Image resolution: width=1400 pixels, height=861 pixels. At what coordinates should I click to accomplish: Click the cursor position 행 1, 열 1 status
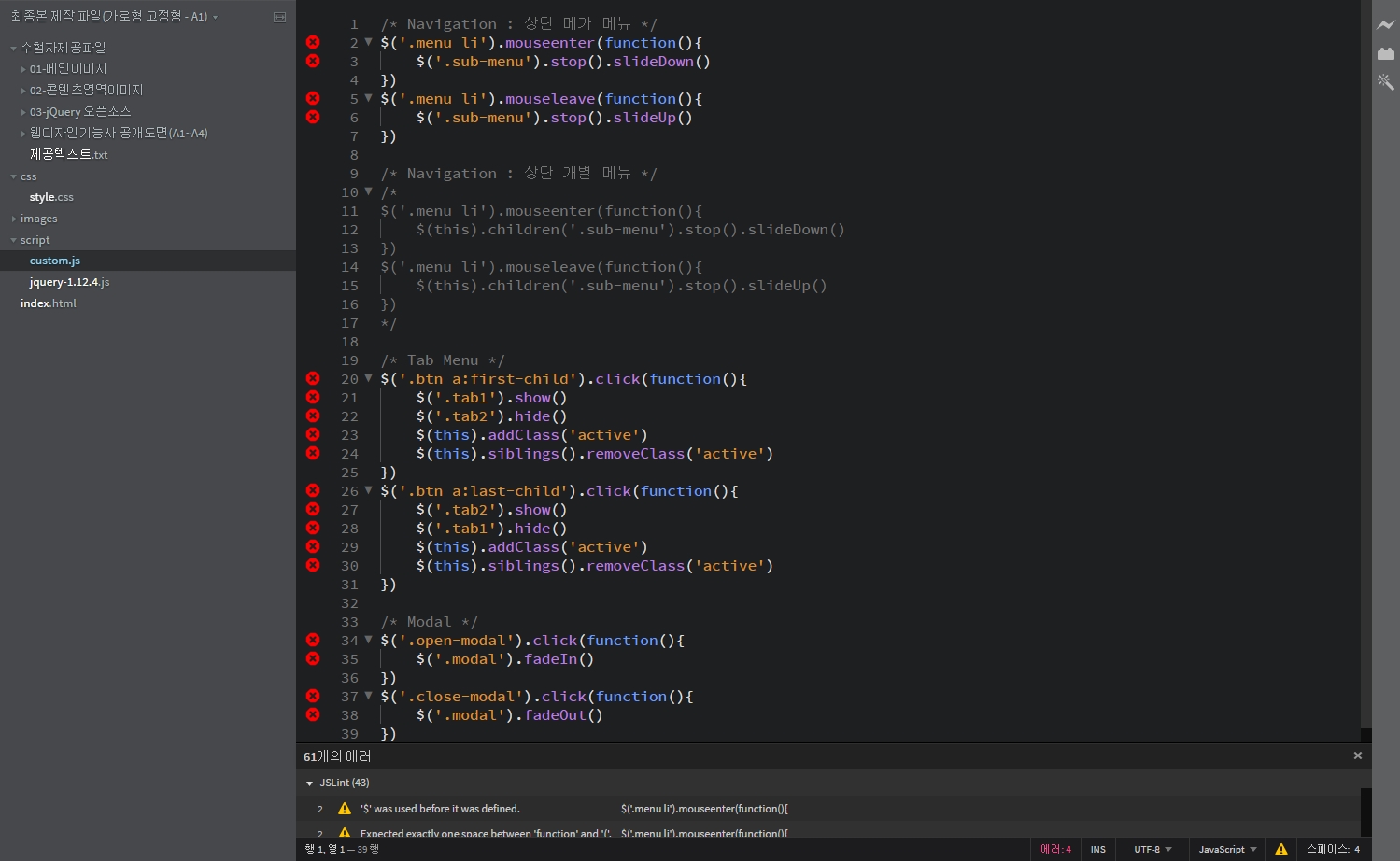[x=325, y=849]
